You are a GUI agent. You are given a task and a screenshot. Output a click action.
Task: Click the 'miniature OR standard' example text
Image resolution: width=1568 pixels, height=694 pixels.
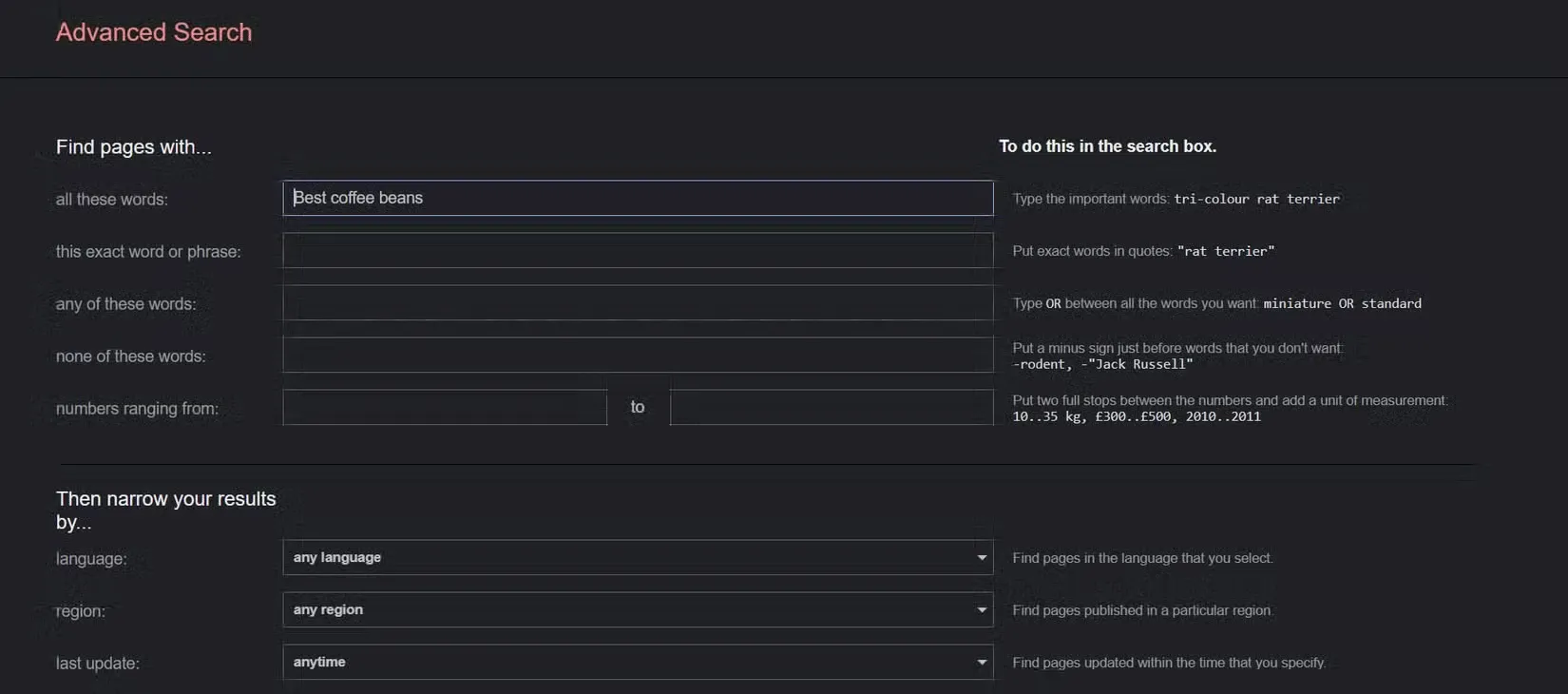pyautogui.click(x=1342, y=303)
